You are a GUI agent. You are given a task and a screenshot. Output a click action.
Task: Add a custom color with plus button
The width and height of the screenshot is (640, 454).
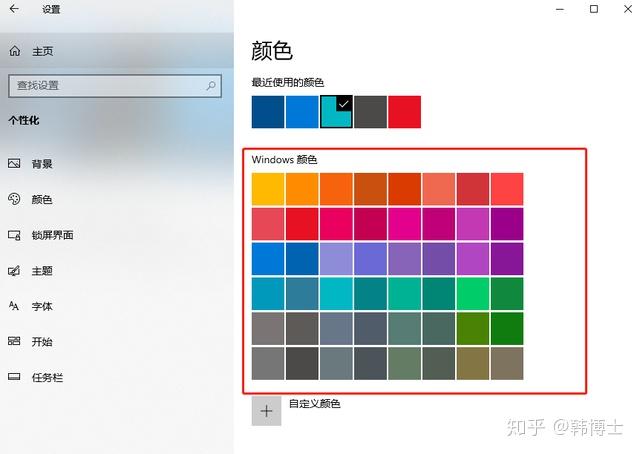tap(267, 411)
